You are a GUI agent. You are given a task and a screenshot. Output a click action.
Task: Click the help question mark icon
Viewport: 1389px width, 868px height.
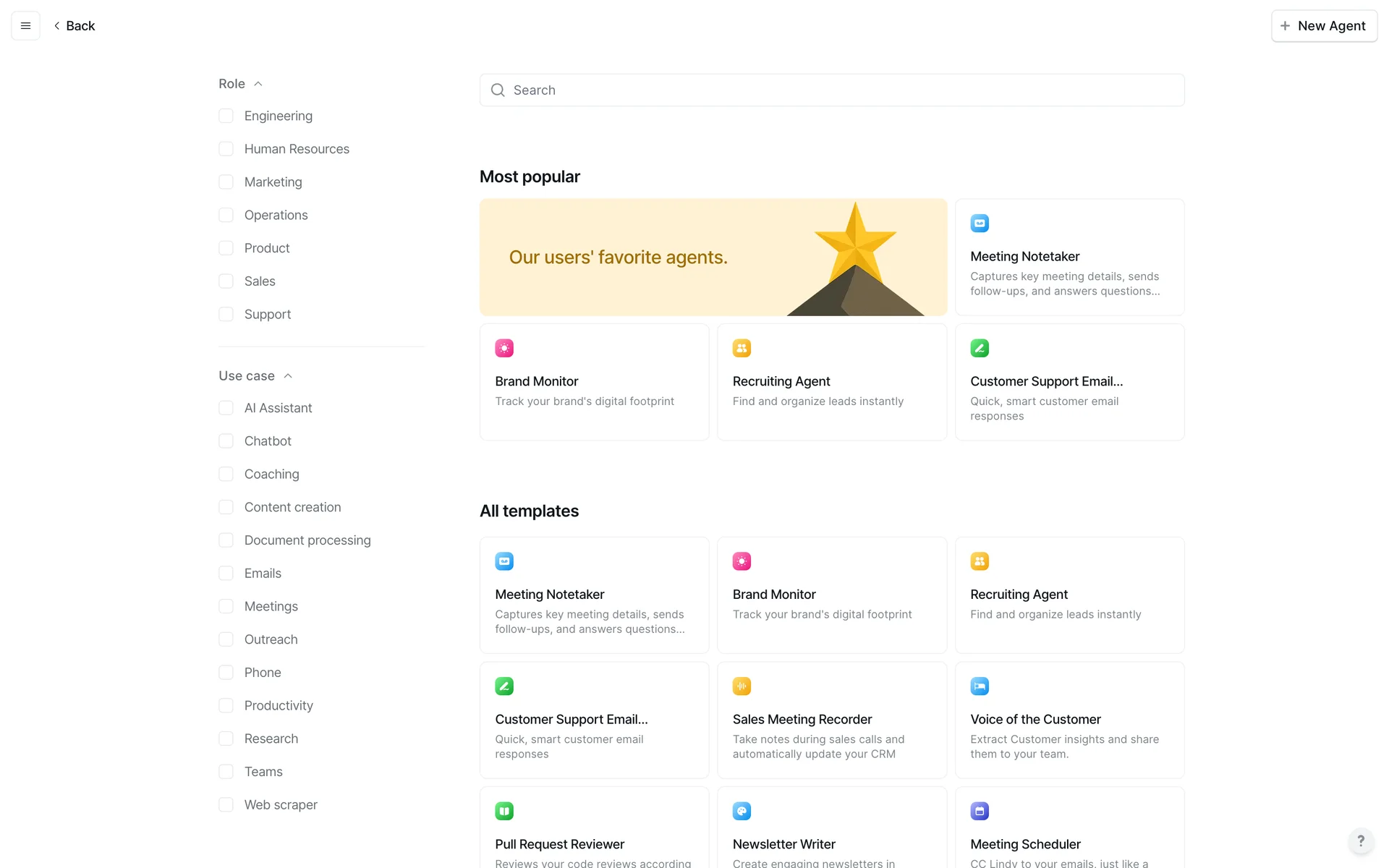(x=1361, y=841)
